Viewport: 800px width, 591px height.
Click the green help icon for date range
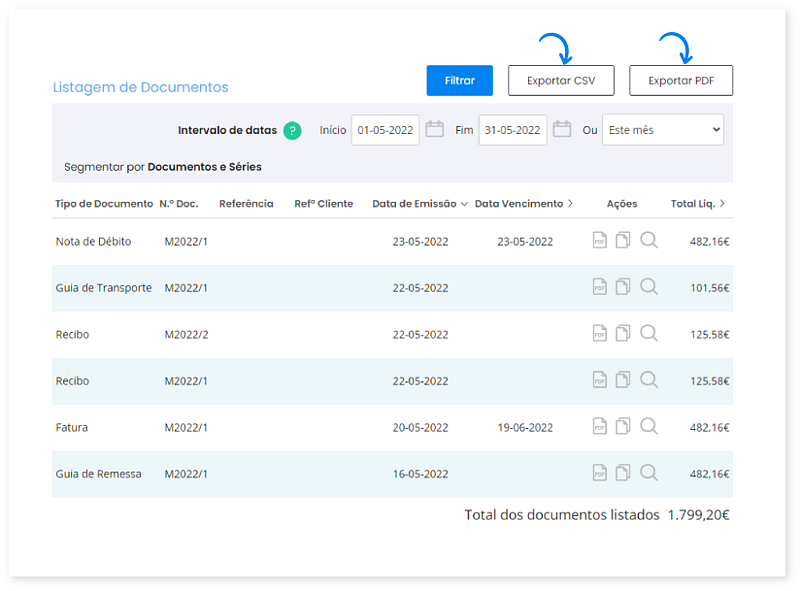click(x=292, y=130)
